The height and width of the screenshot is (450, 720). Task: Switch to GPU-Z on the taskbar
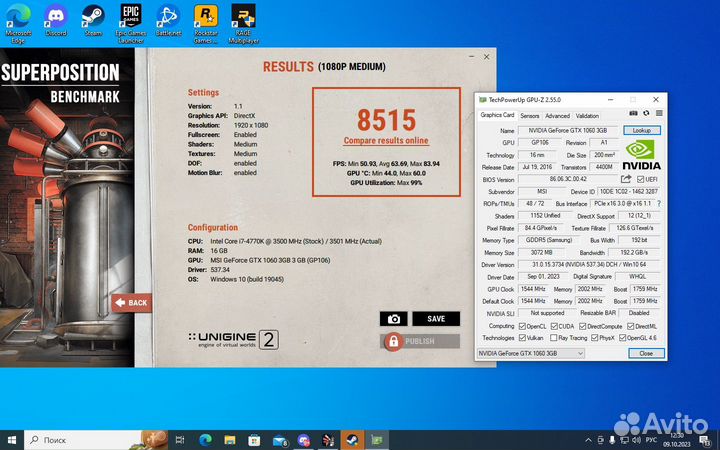coord(377,440)
